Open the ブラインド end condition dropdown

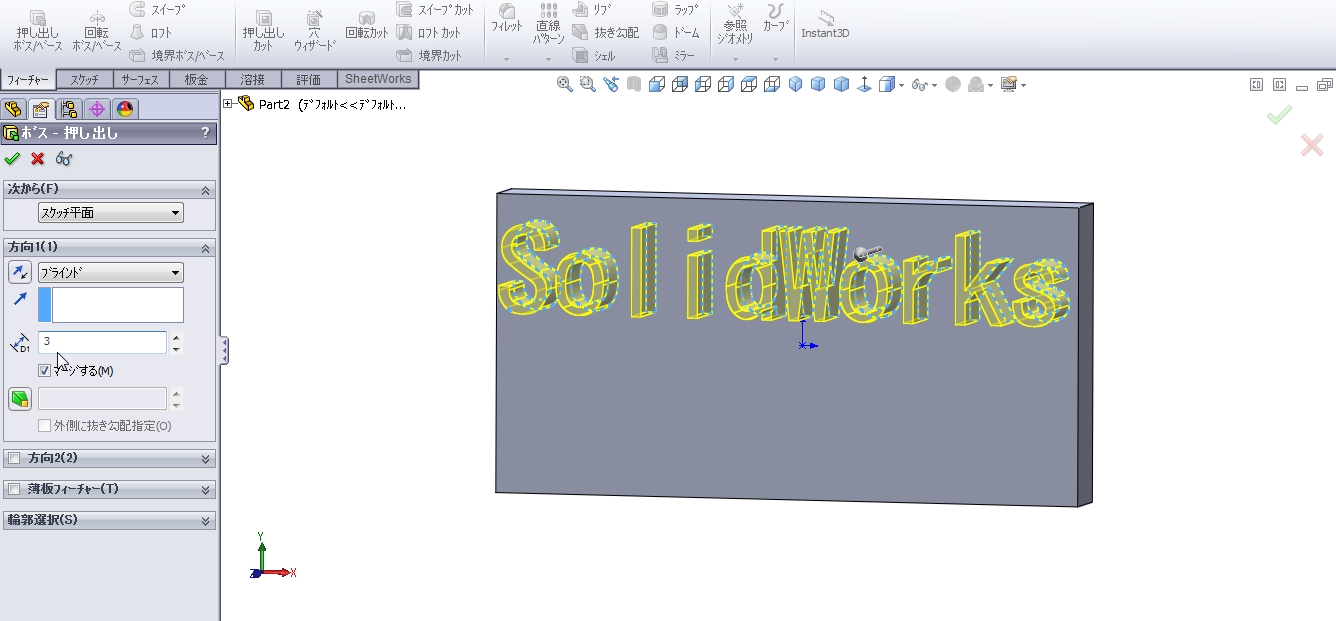tap(110, 272)
